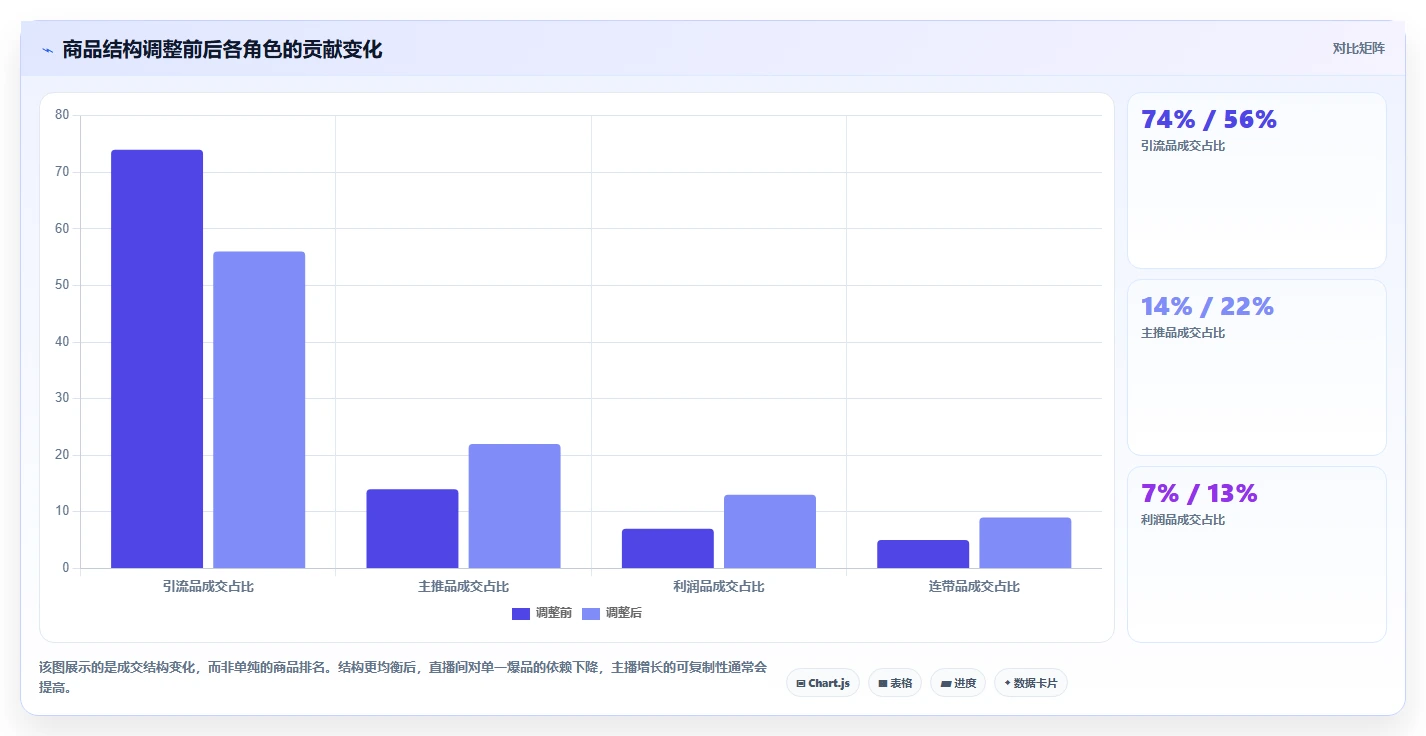Select the Chart.js chip
The image size is (1426, 736).
pos(823,683)
